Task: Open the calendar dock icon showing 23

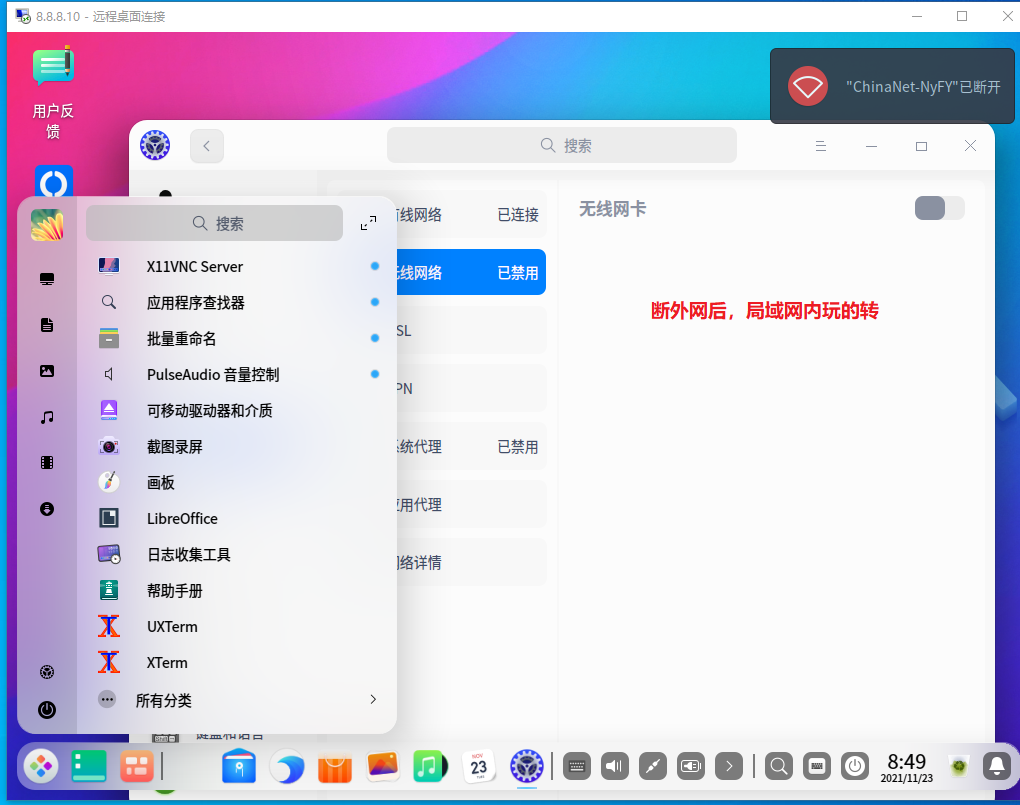Action: tap(479, 766)
